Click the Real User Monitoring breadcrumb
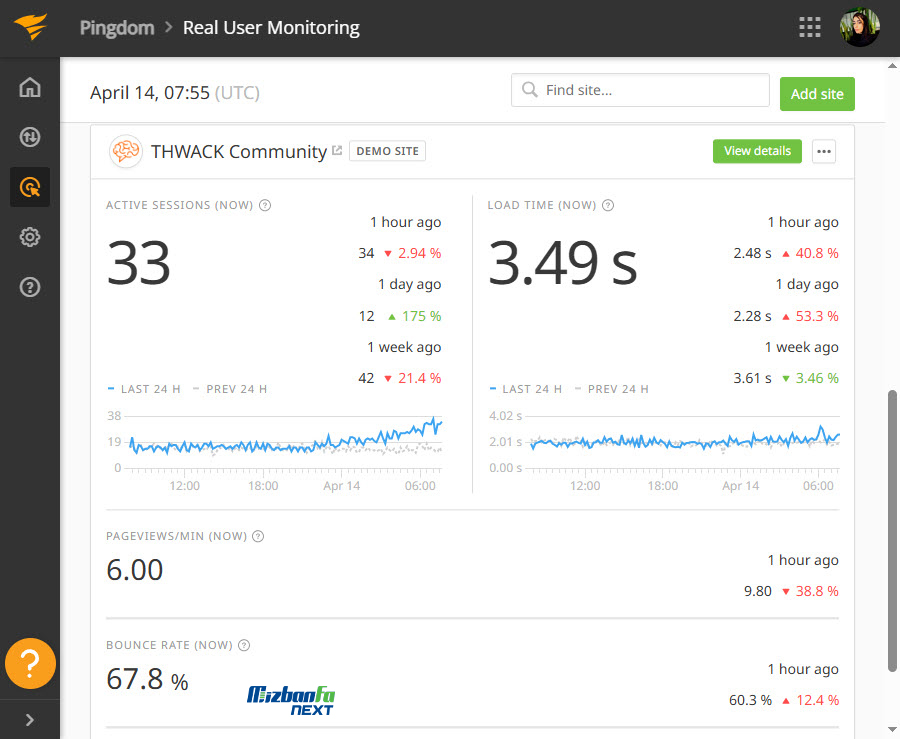 [x=271, y=28]
